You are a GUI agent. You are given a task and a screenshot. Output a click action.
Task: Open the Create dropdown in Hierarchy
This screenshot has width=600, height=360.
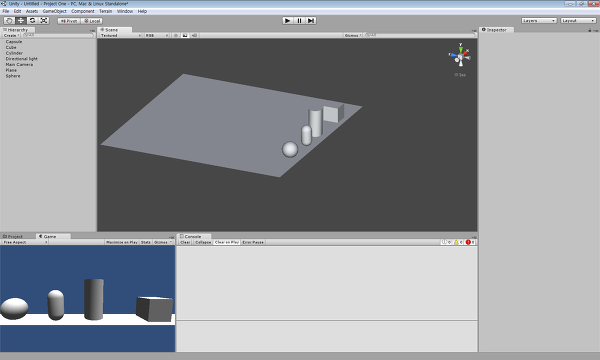[11, 35]
